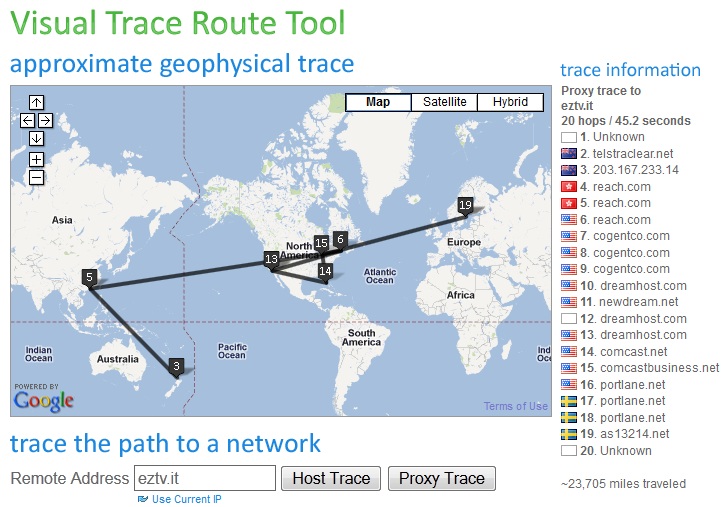This screenshot has width=722, height=507.
Task: Select map marker 3 near New Zealand
Action: click(x=176, y=366)
